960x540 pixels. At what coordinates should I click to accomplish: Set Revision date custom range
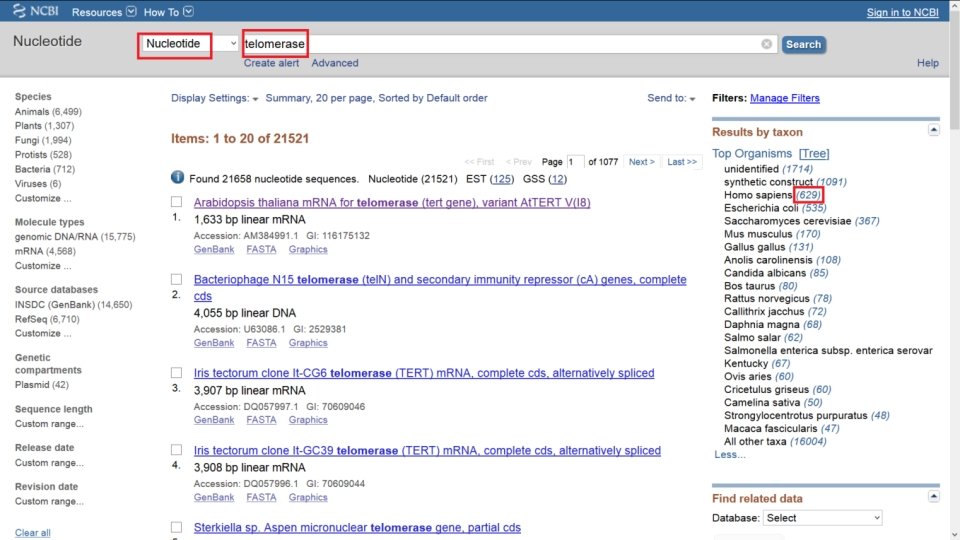pyautogui.click(x=49, y=501)
